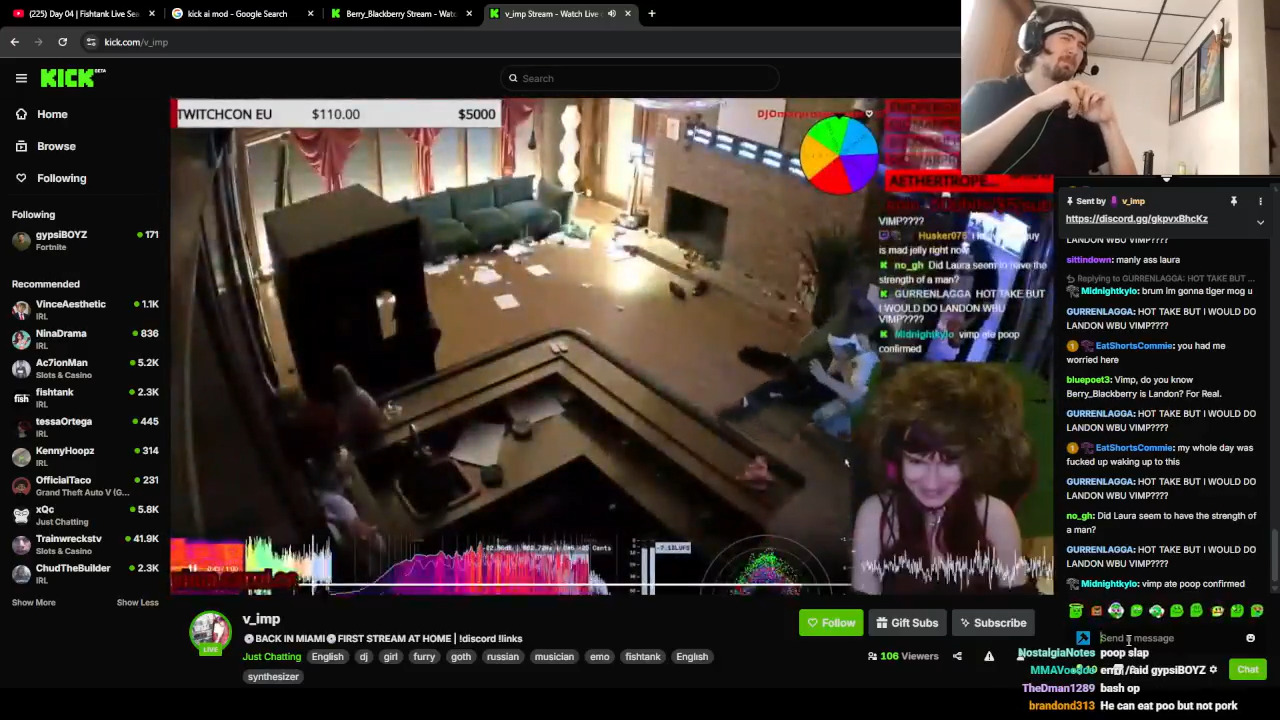Select the synthesizer tag
The height and width of the screenshot is (720, 1280).
pos(273,677)
